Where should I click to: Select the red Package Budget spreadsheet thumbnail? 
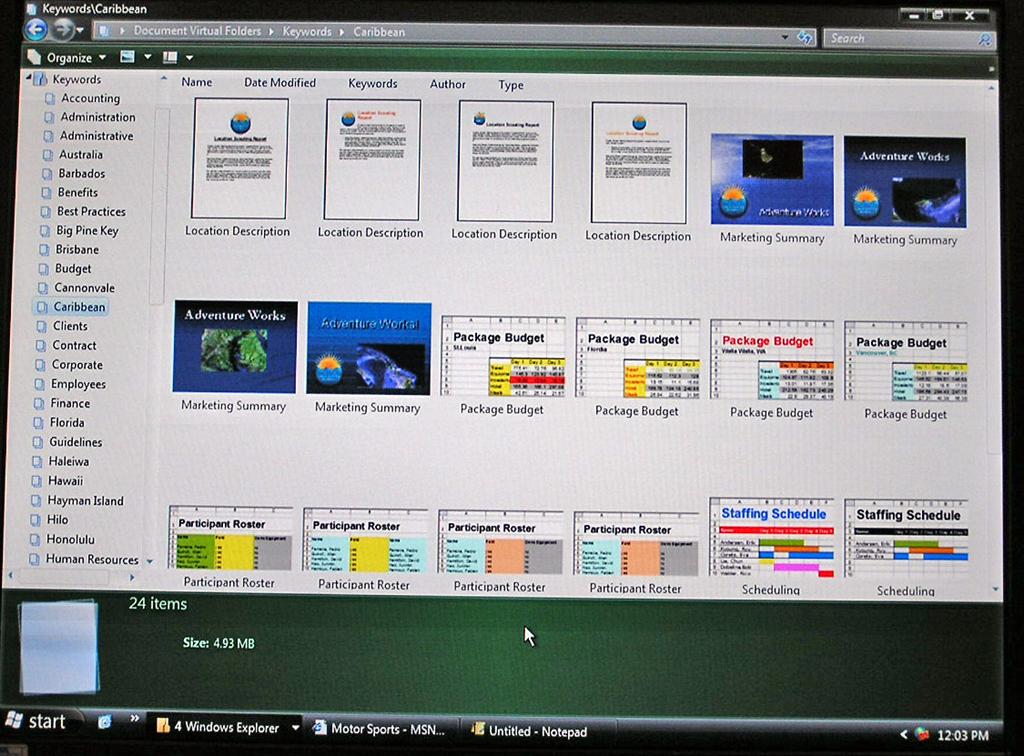point(772,360)
